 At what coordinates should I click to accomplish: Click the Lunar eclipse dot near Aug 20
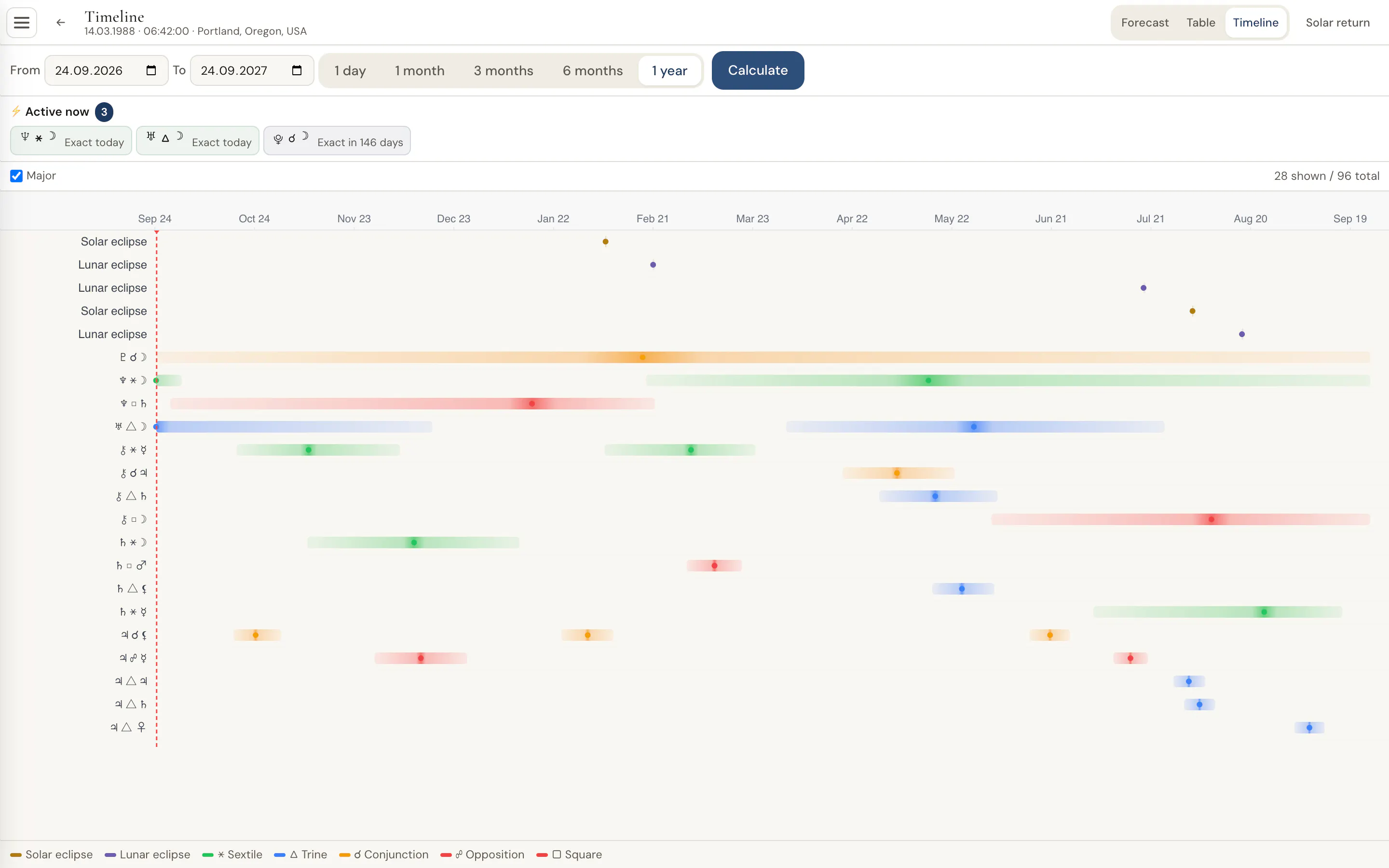click(x=1242, y=334)
